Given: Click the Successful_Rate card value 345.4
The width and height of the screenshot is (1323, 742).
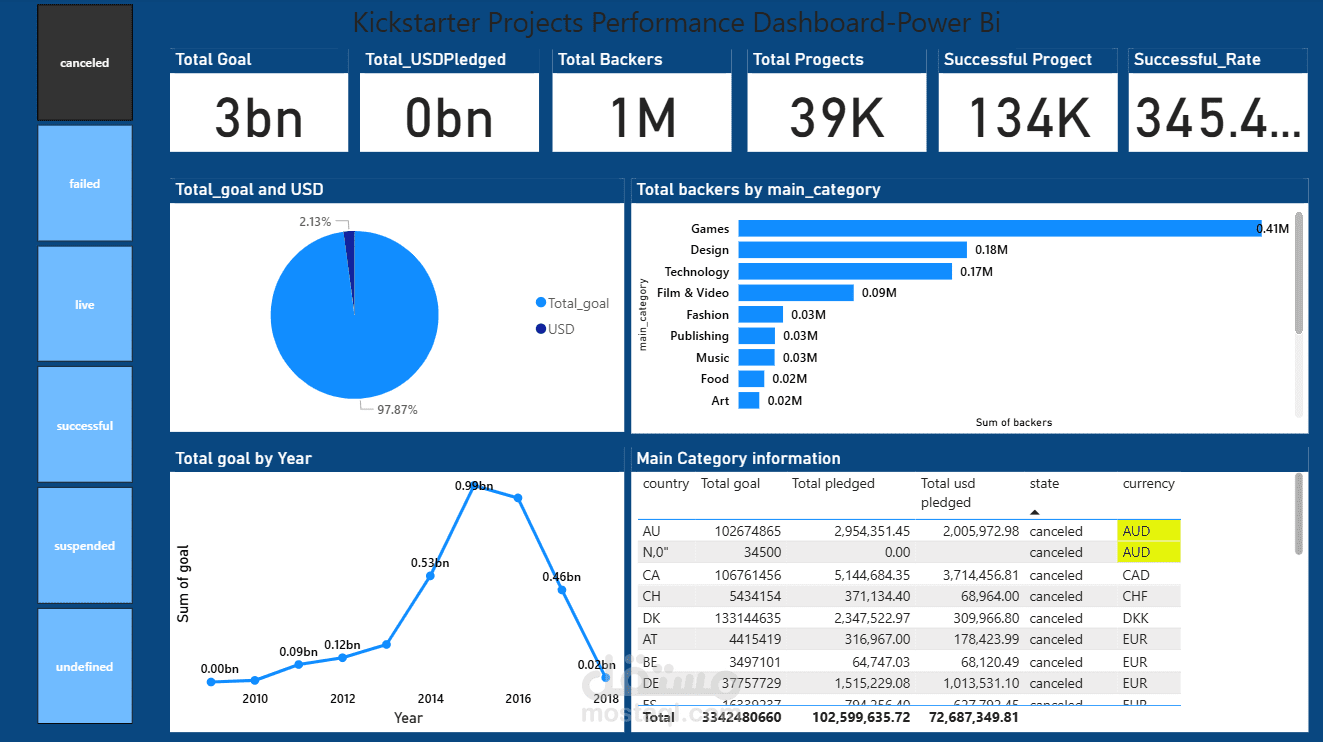Looking at the screenshot, I should (1219, 118).
